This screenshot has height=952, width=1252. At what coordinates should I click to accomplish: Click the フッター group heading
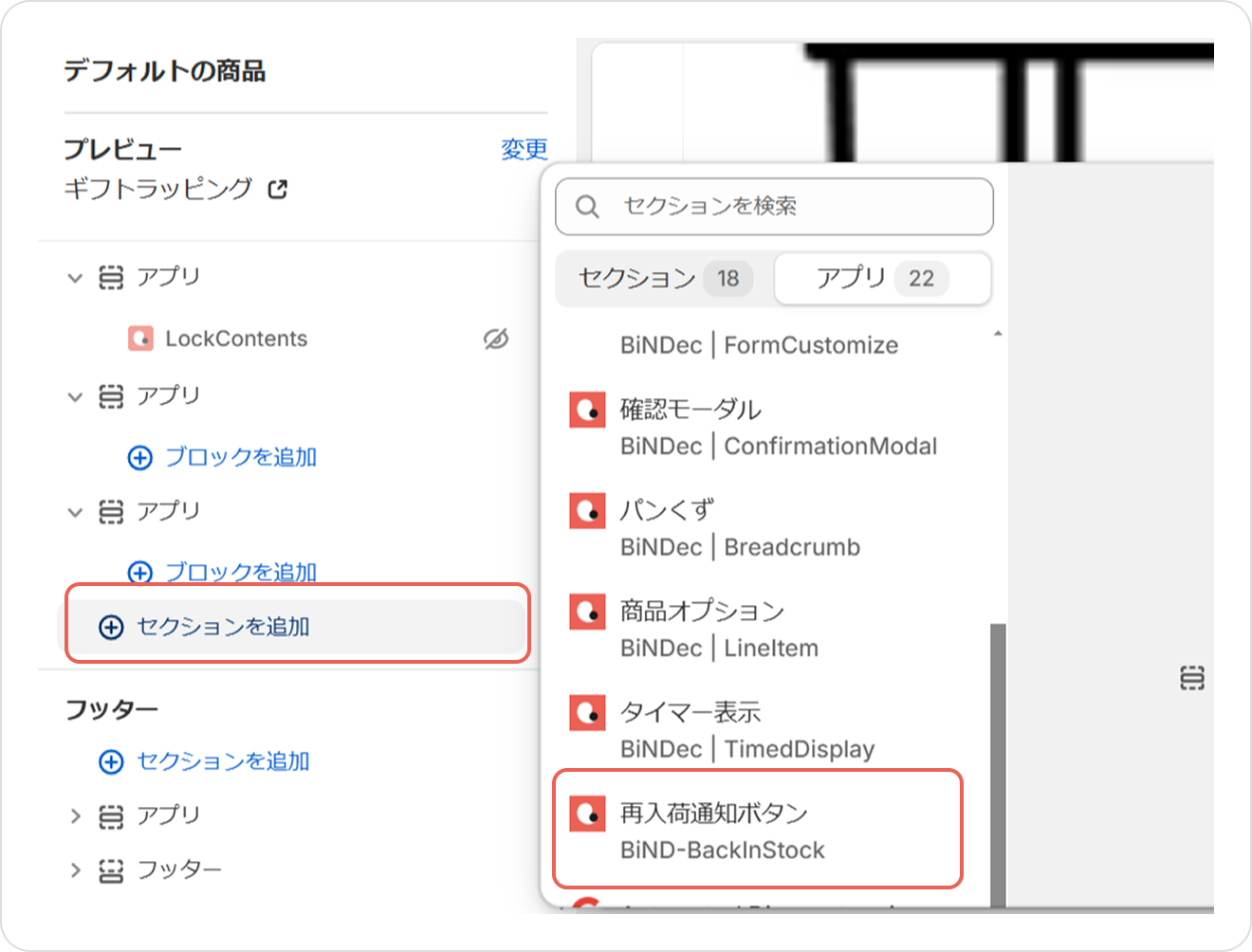coord(111,709)
